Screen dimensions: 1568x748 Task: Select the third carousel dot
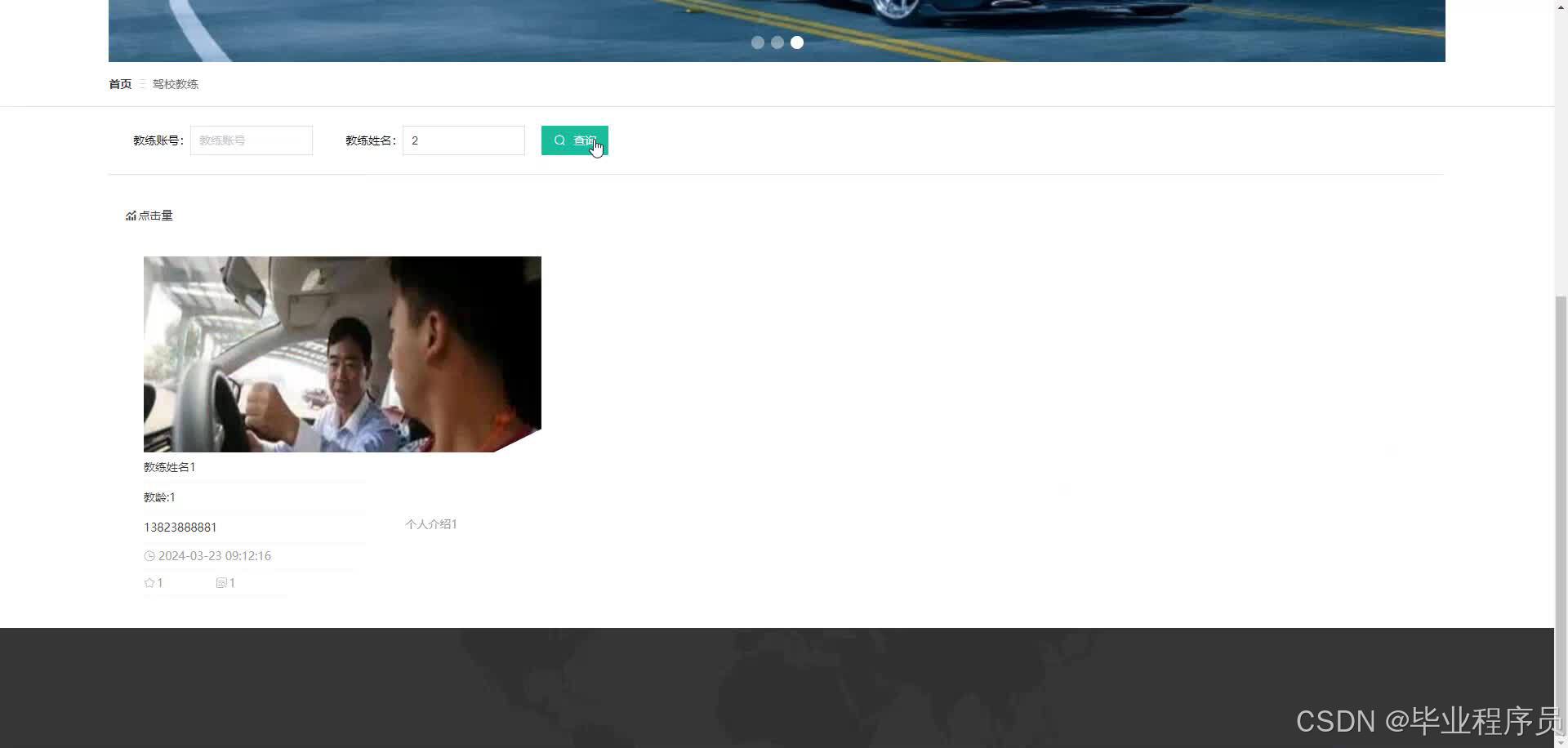click(x=797, y=42)
